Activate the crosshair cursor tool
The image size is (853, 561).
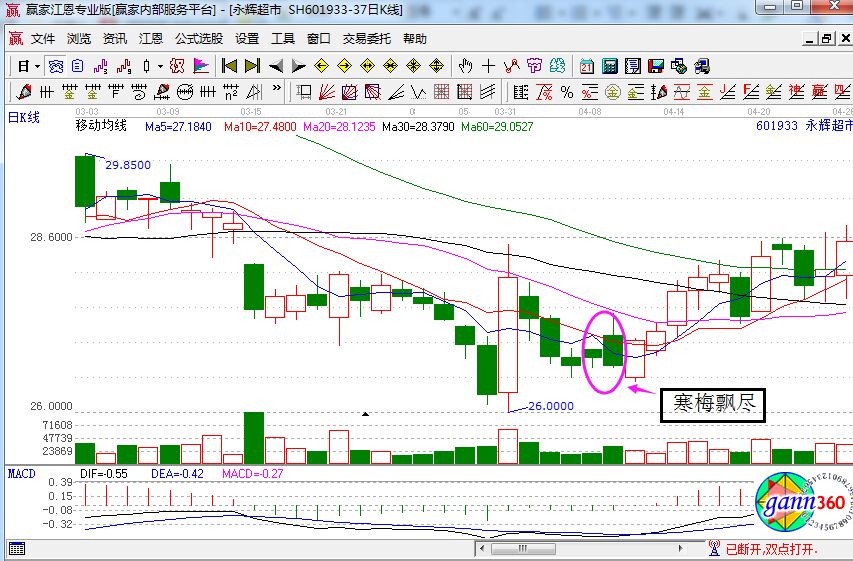(x=488, y=66)
